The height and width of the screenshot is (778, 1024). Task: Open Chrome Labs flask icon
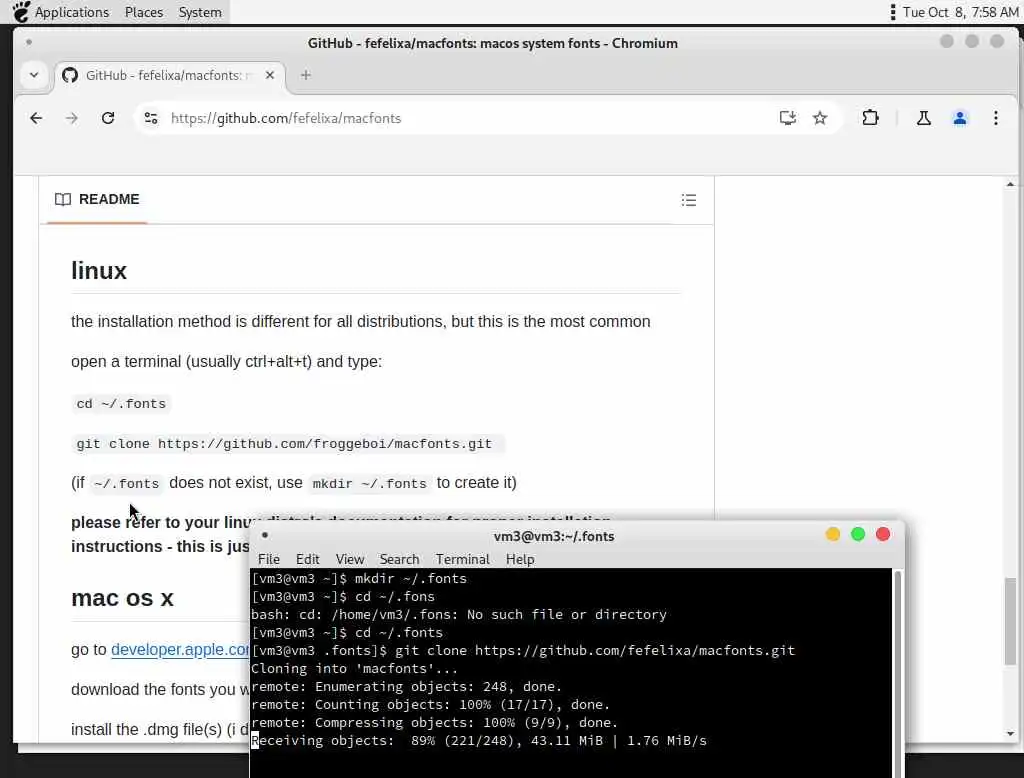[923, 118]
